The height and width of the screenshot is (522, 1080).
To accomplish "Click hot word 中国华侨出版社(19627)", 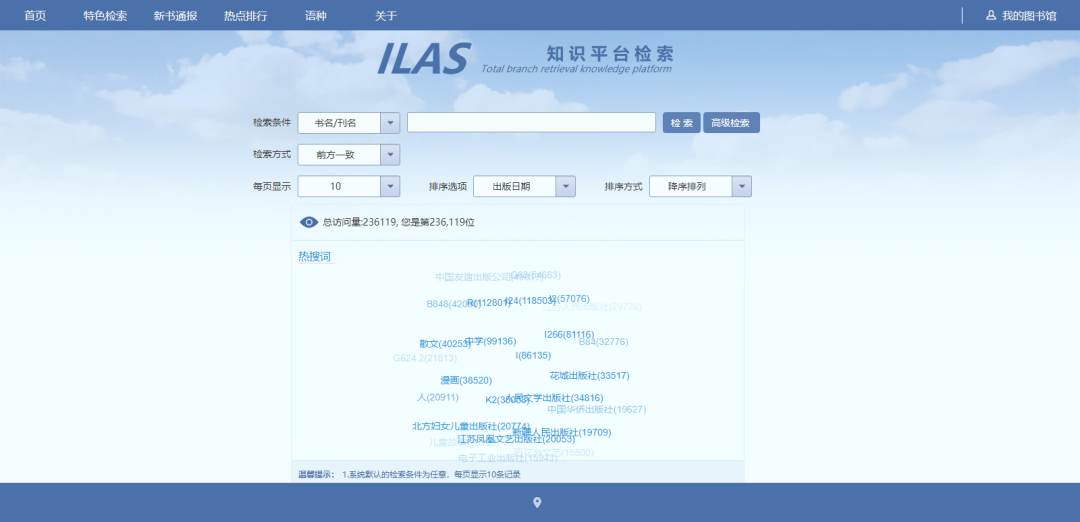I will (597, 409).
